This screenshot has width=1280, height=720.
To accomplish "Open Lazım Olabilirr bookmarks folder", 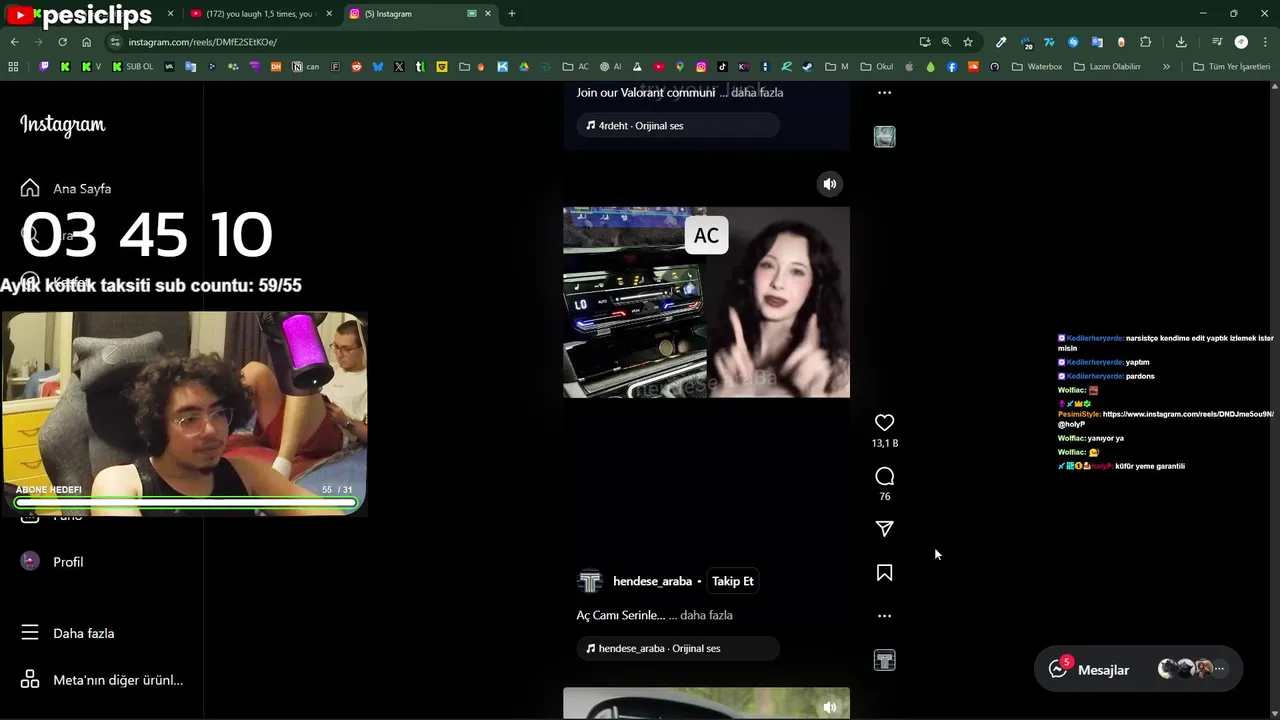I will coord(1107,67).
